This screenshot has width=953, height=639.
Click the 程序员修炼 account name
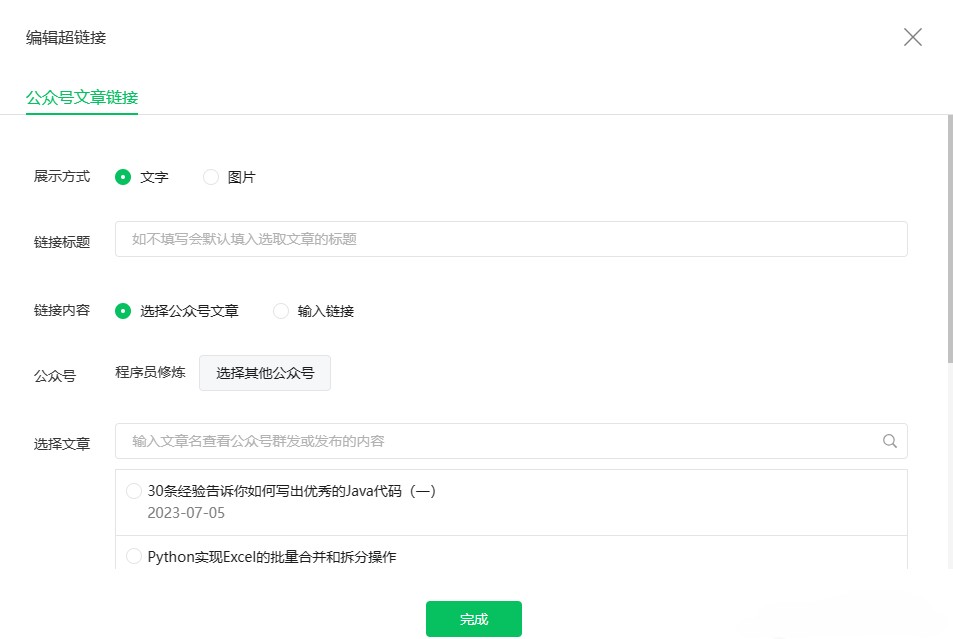point(150,373)
